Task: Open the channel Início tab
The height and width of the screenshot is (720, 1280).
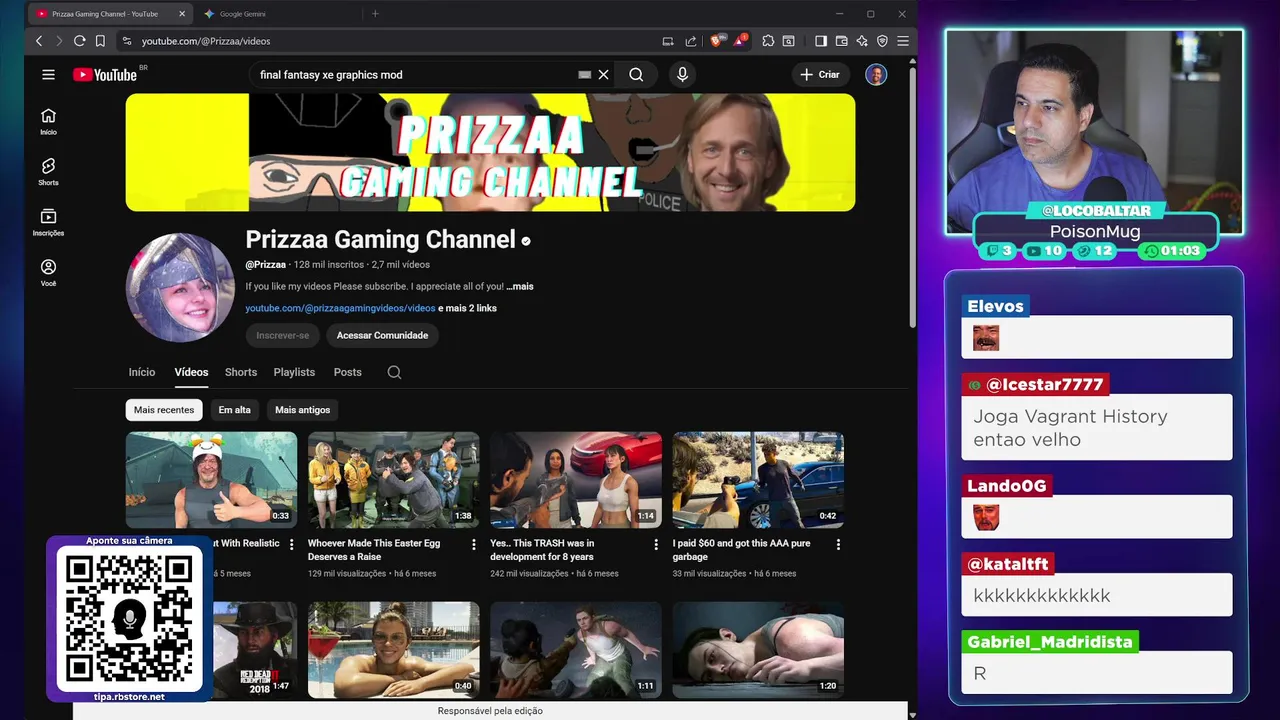Action: (142, 372)
